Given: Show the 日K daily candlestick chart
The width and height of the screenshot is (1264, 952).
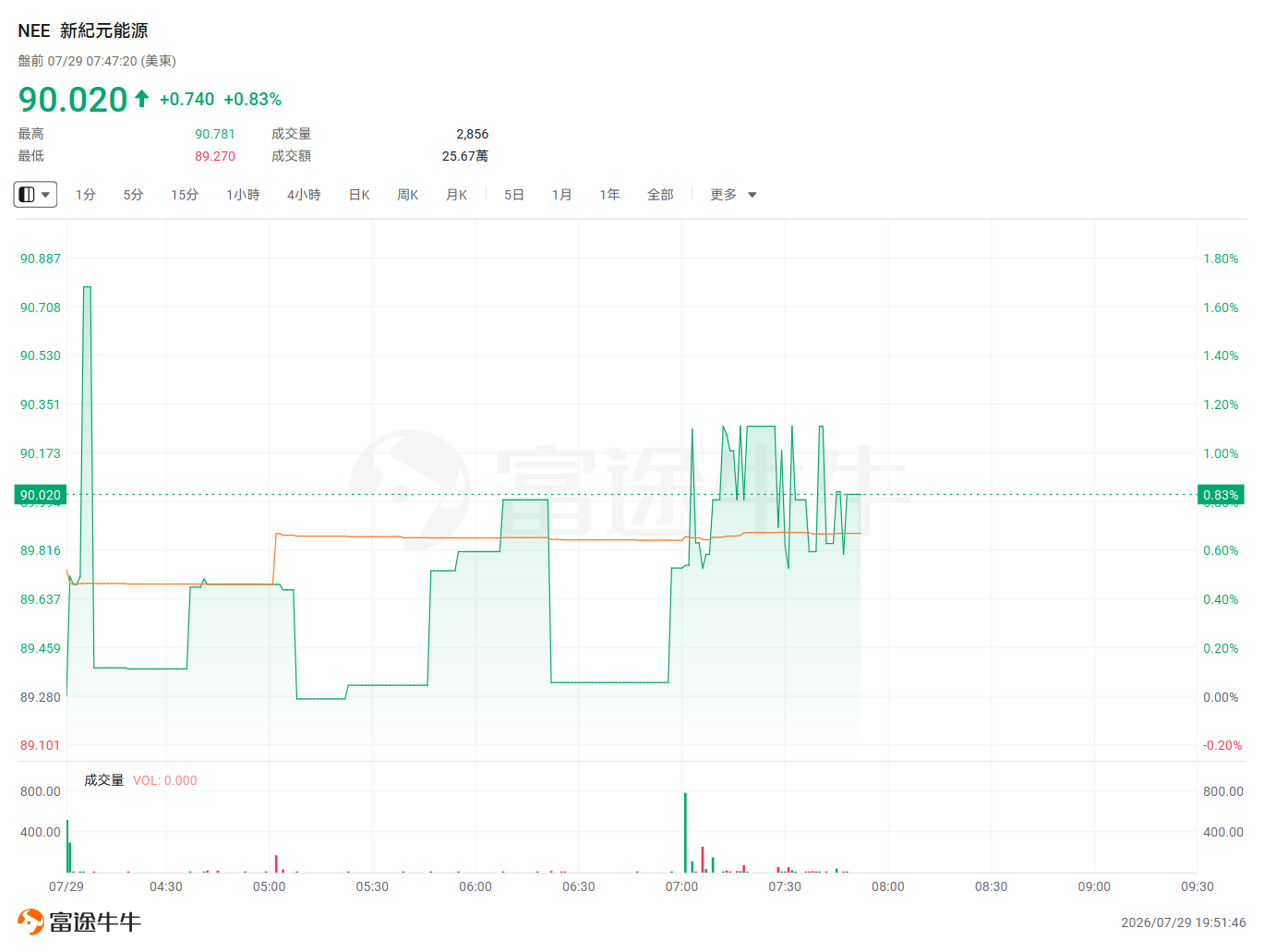Looking at the screenshot, I should (x=359, y=195).
